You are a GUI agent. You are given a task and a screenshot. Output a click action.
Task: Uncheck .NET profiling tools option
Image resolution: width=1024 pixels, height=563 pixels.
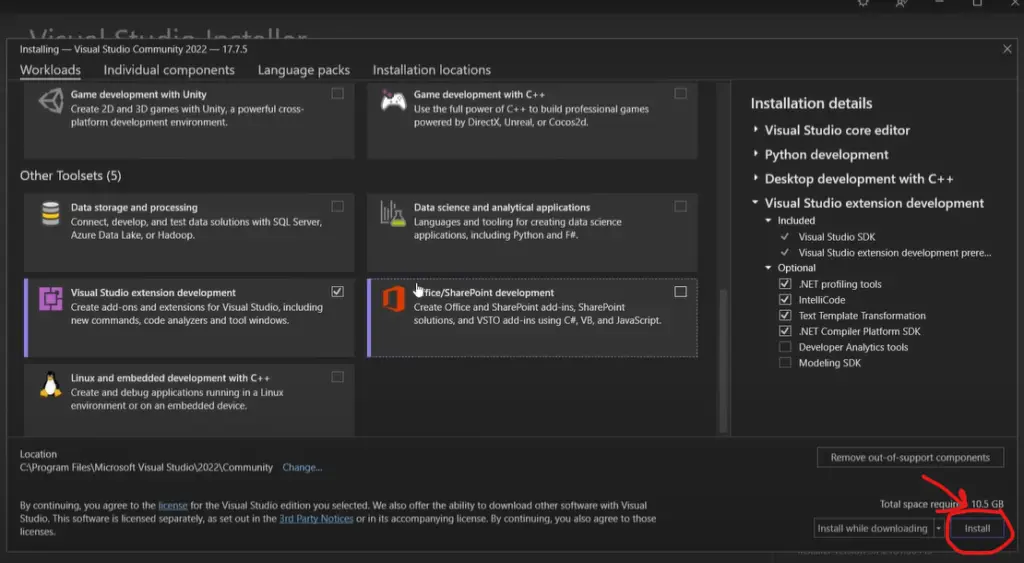coord(785,284)
